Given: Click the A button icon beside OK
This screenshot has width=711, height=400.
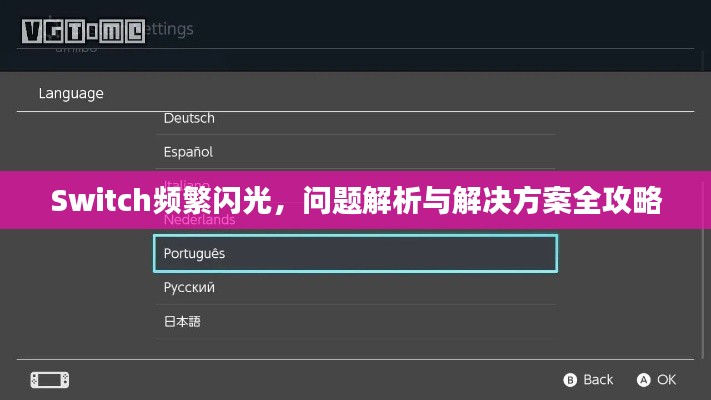Looking at the screenshot, I should click(x=643, y=380).
